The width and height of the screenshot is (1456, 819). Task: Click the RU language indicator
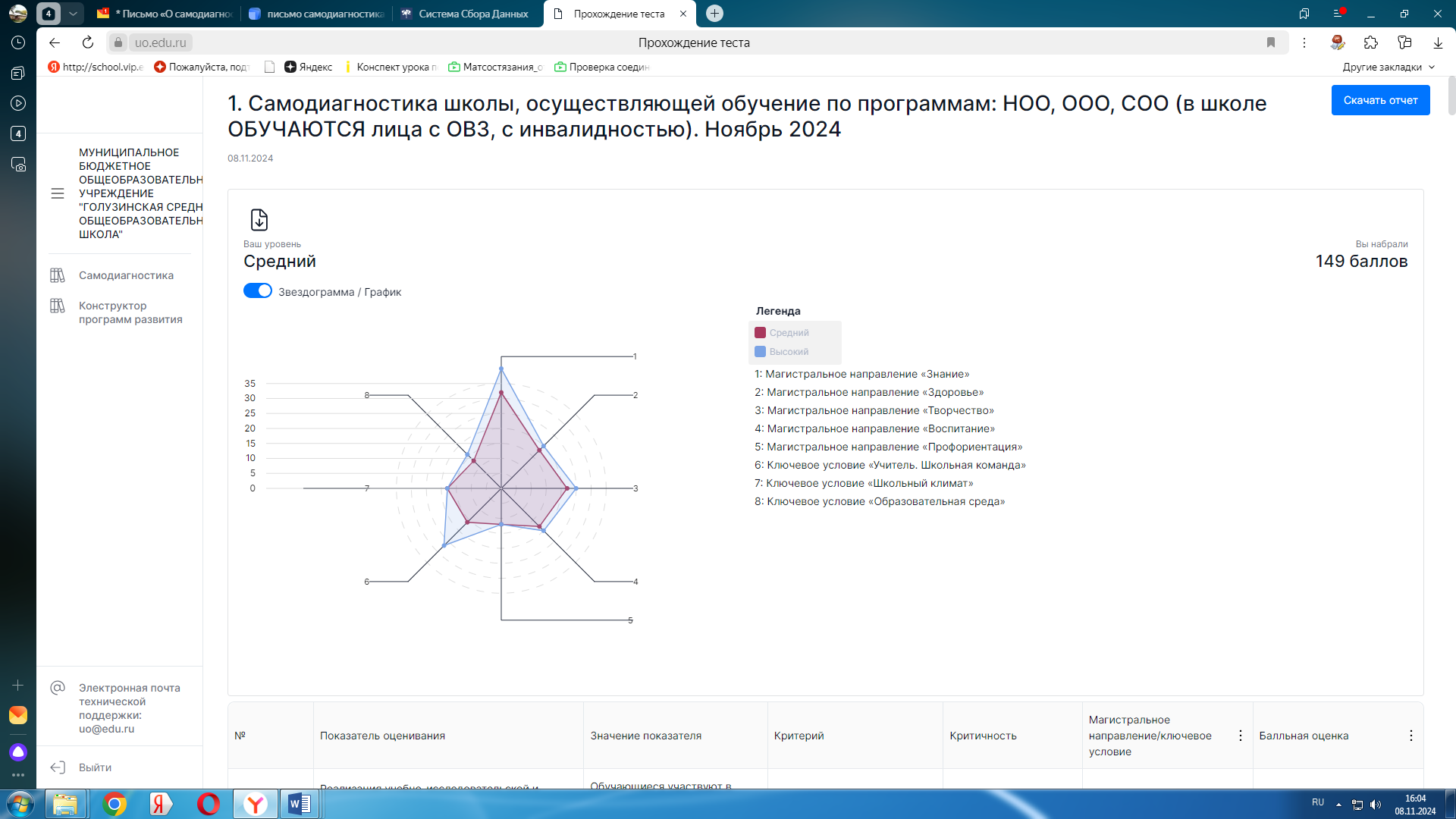(1318, 802)
